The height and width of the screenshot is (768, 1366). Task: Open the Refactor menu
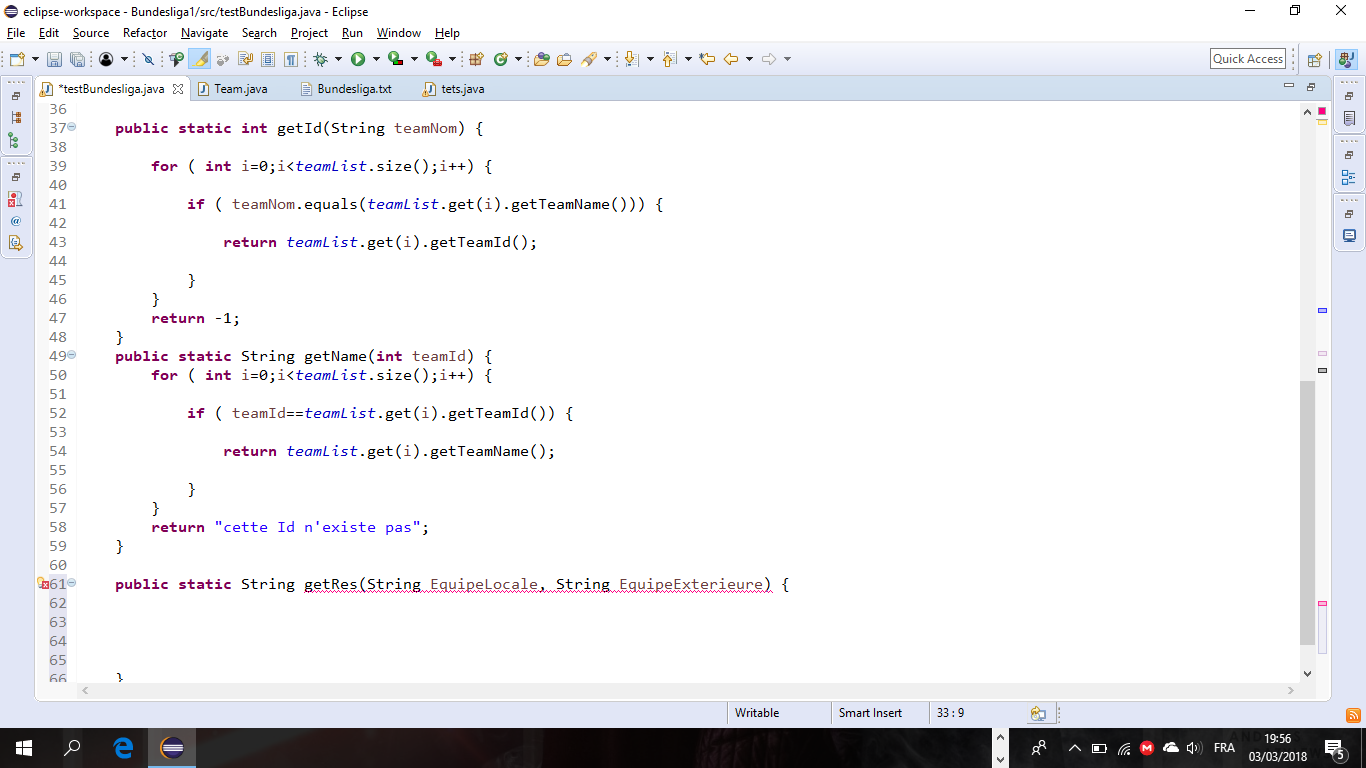(x=145, y=33)
